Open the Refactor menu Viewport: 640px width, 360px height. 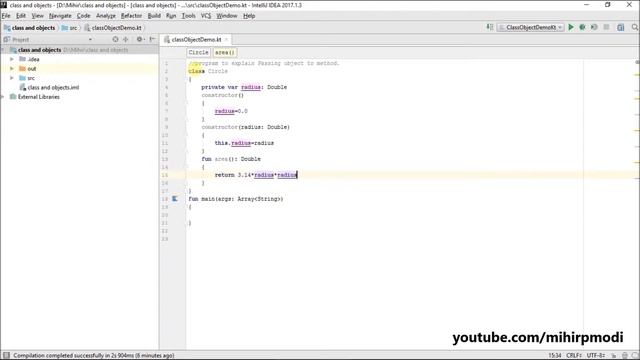point(131,16)
